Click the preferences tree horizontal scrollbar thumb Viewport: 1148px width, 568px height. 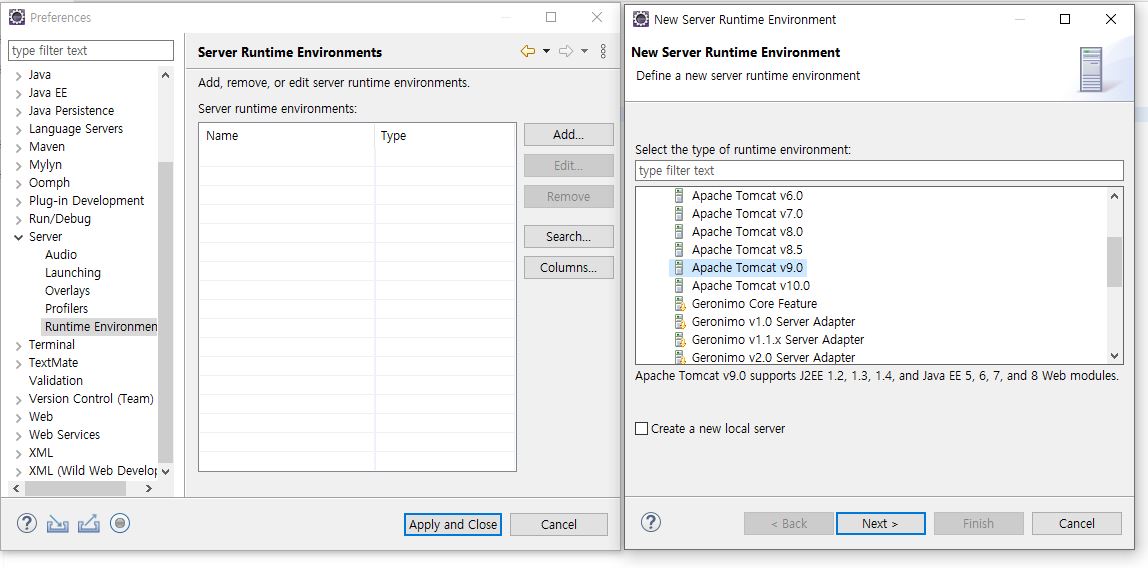tap(77, 488)
